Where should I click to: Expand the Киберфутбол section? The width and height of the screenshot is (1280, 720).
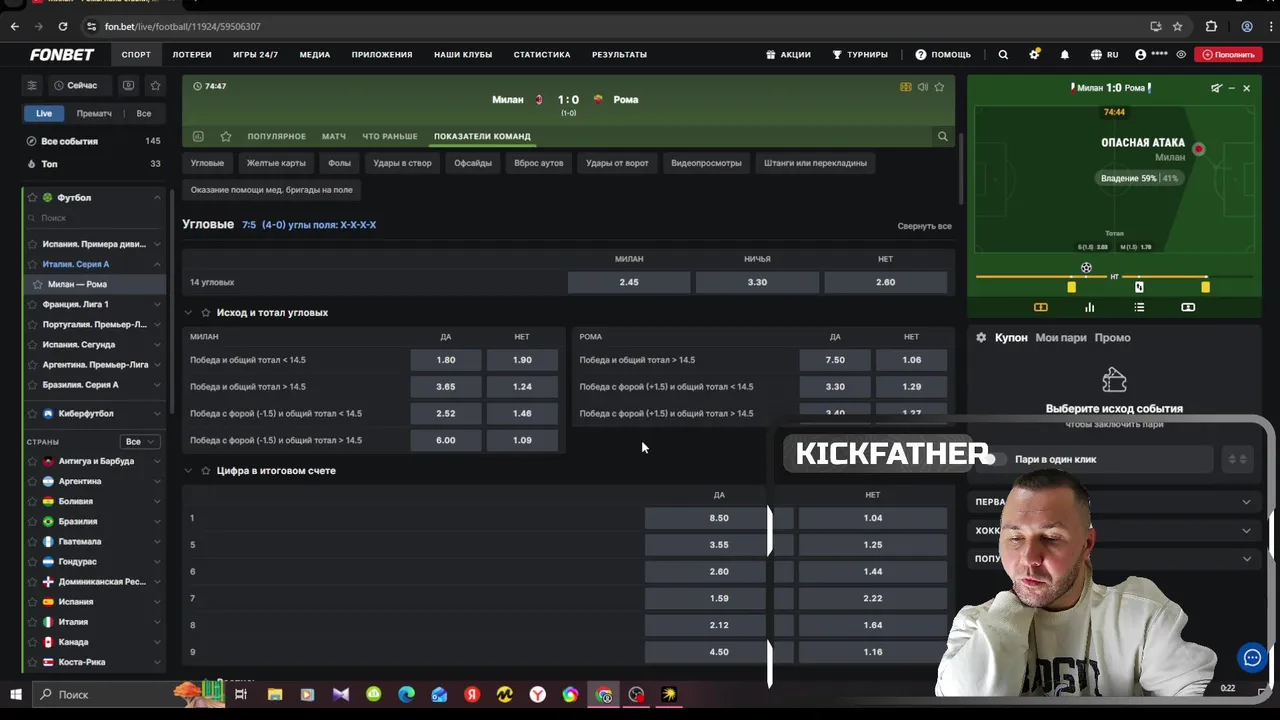157,413
